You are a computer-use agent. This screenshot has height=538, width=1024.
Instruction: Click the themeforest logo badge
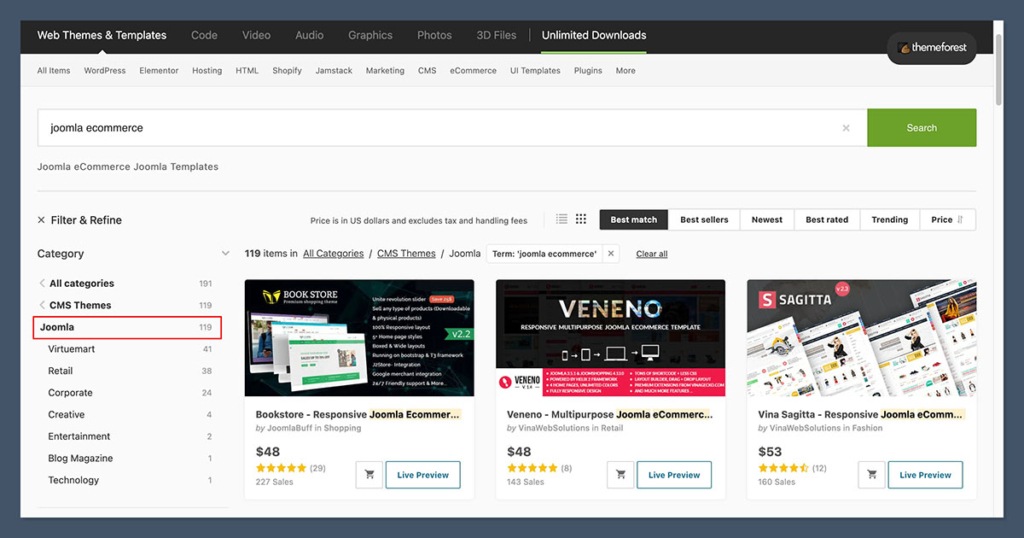[931, 47]
